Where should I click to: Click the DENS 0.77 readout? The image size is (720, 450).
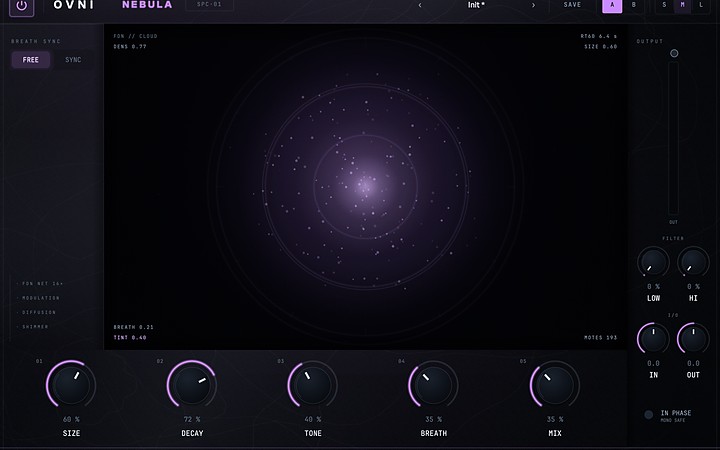130,46
